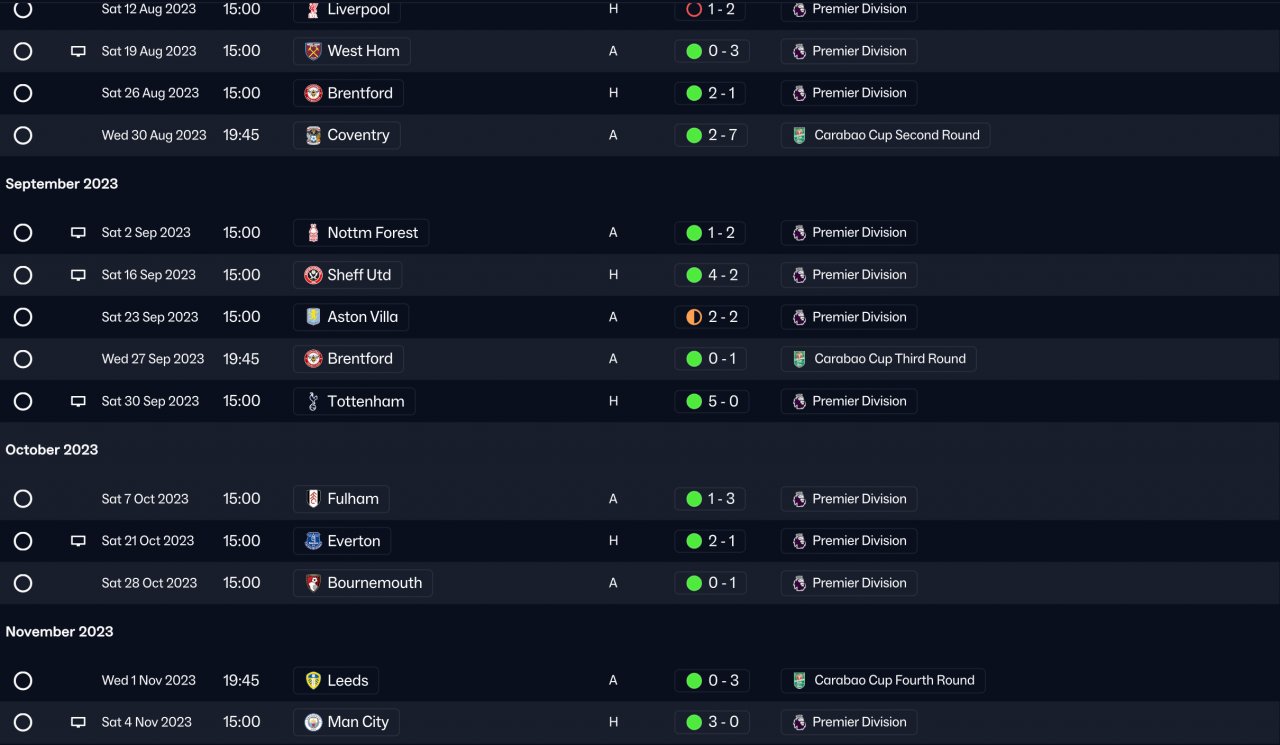The height and width of the screenshot is (745, 1280).
Task: Open the Bournemouth team link
Action: click(374, 583)
